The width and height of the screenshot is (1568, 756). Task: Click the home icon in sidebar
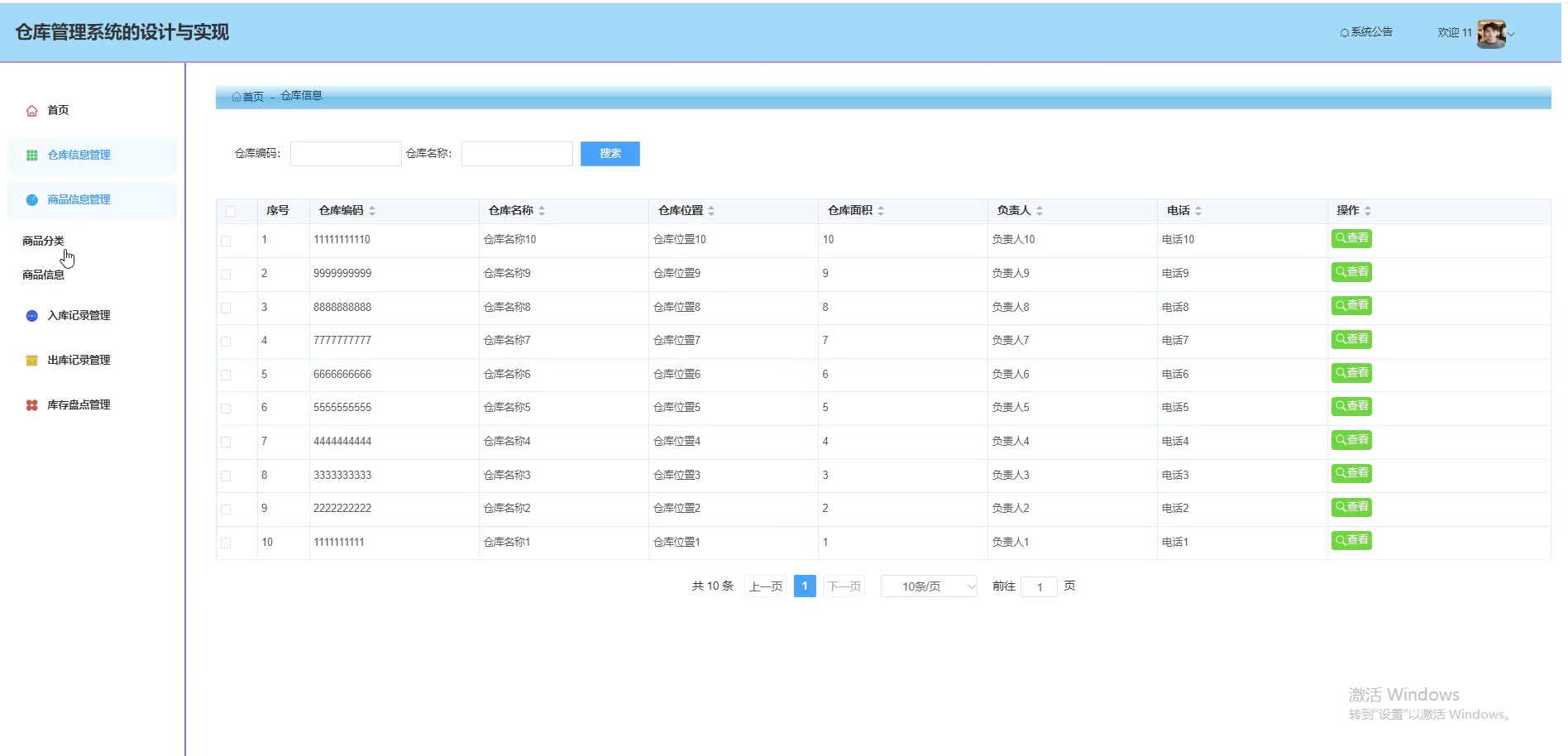(32, 111)
